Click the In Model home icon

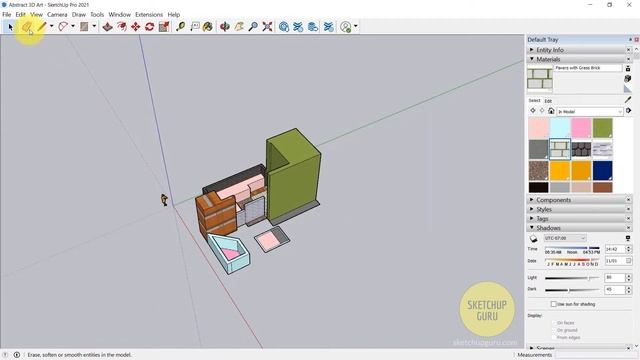pyautogui.click(x=551, y=111)
